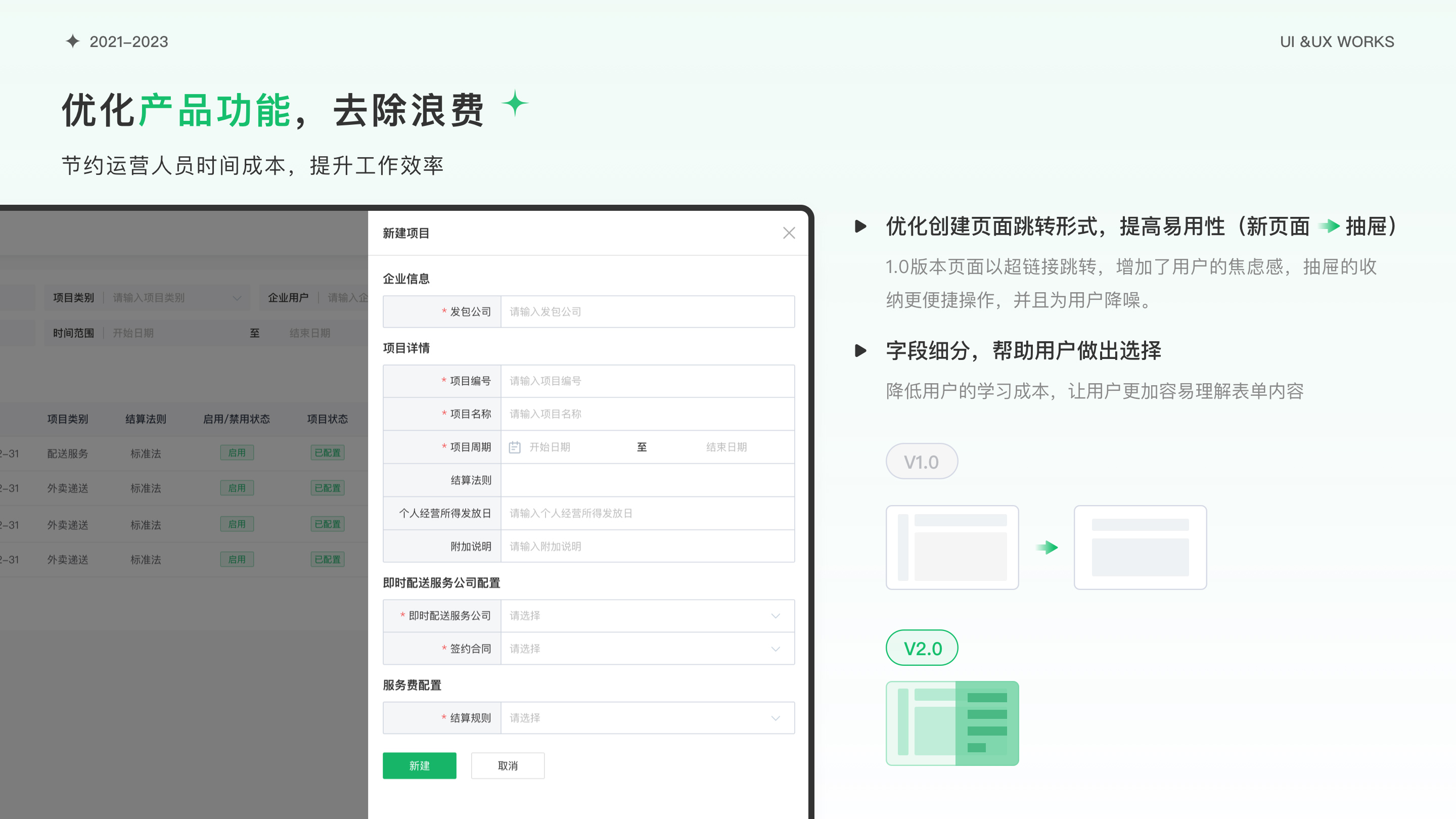Focus the 项目编号 input field

[x=647, y=381]
